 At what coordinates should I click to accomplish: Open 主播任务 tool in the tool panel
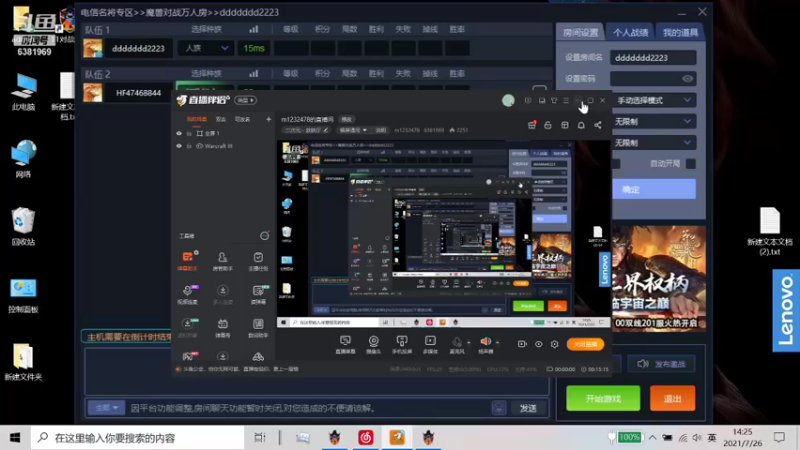tap(258, 260)
